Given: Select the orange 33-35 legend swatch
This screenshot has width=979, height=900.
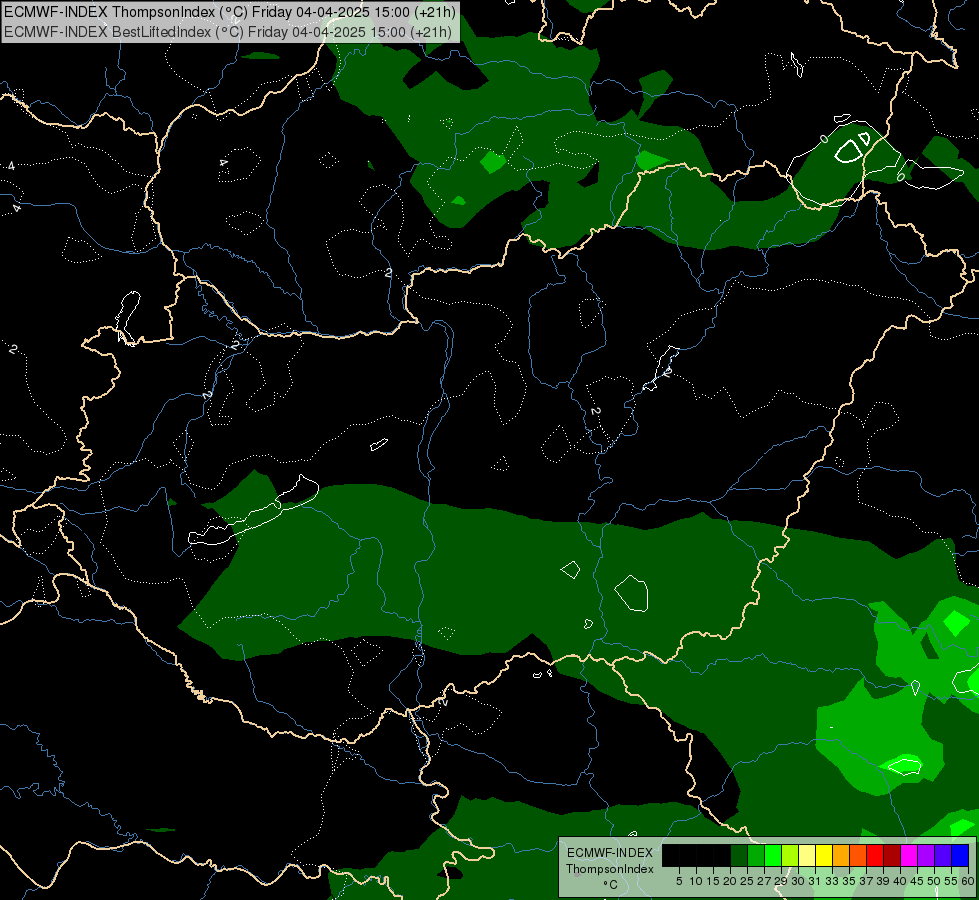Looking at the screenshot, I should [841, 855].
